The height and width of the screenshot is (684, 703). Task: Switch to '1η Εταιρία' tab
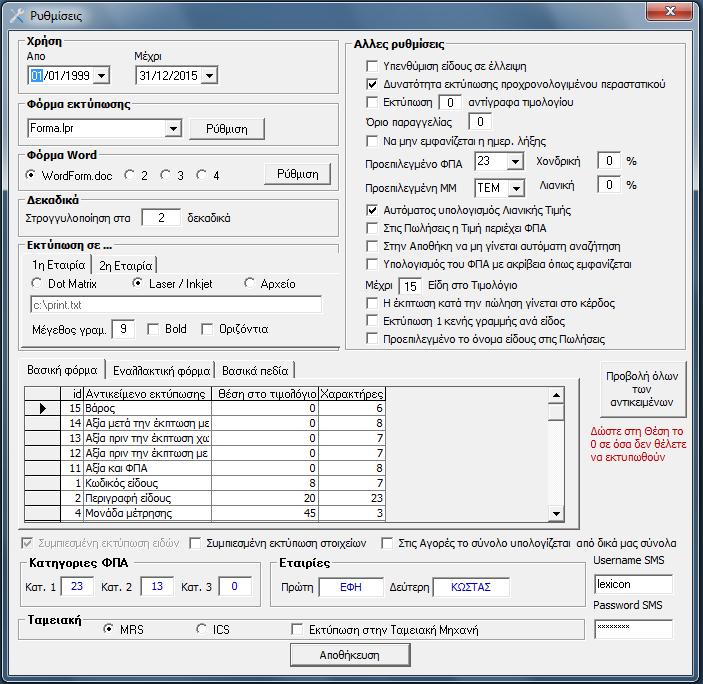click(58, 265)
